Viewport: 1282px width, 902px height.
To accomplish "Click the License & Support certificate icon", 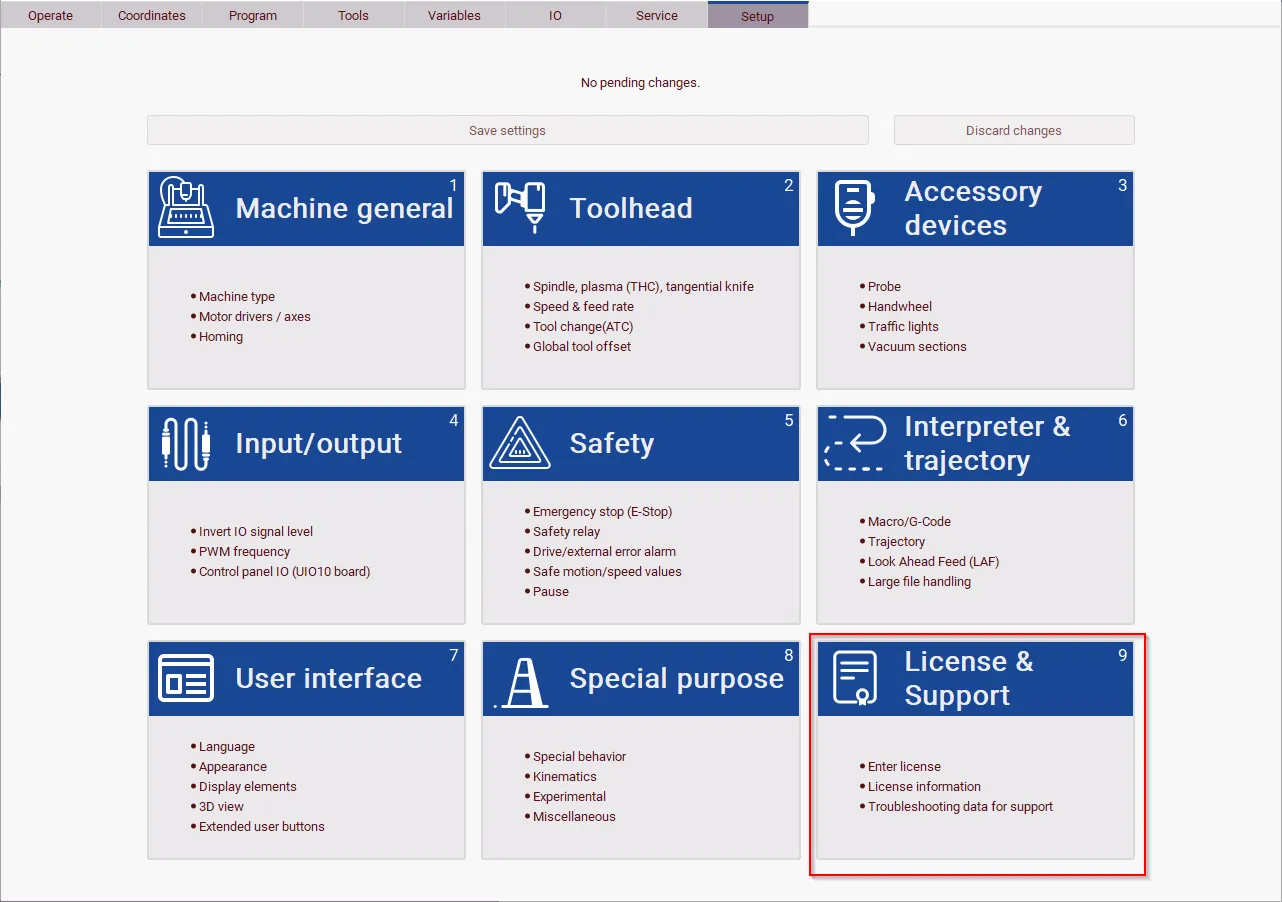I will click(x=855, y=678).
